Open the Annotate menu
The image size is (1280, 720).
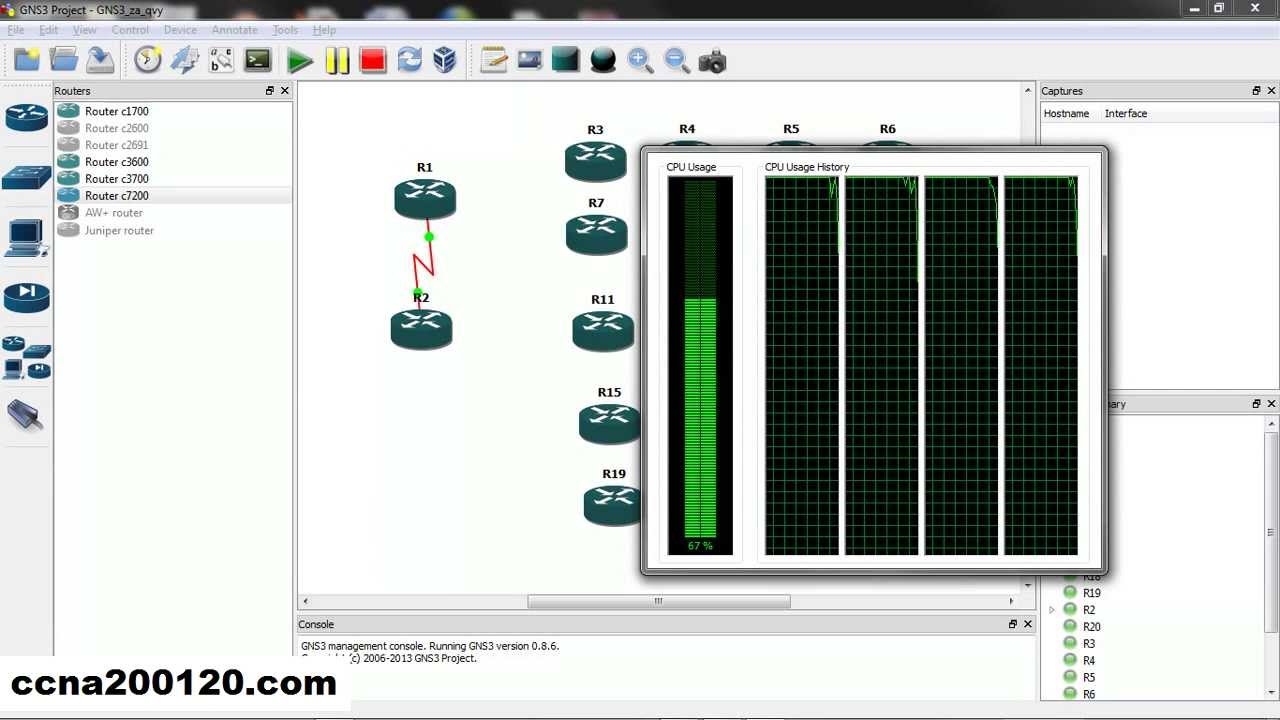[234, 30]
